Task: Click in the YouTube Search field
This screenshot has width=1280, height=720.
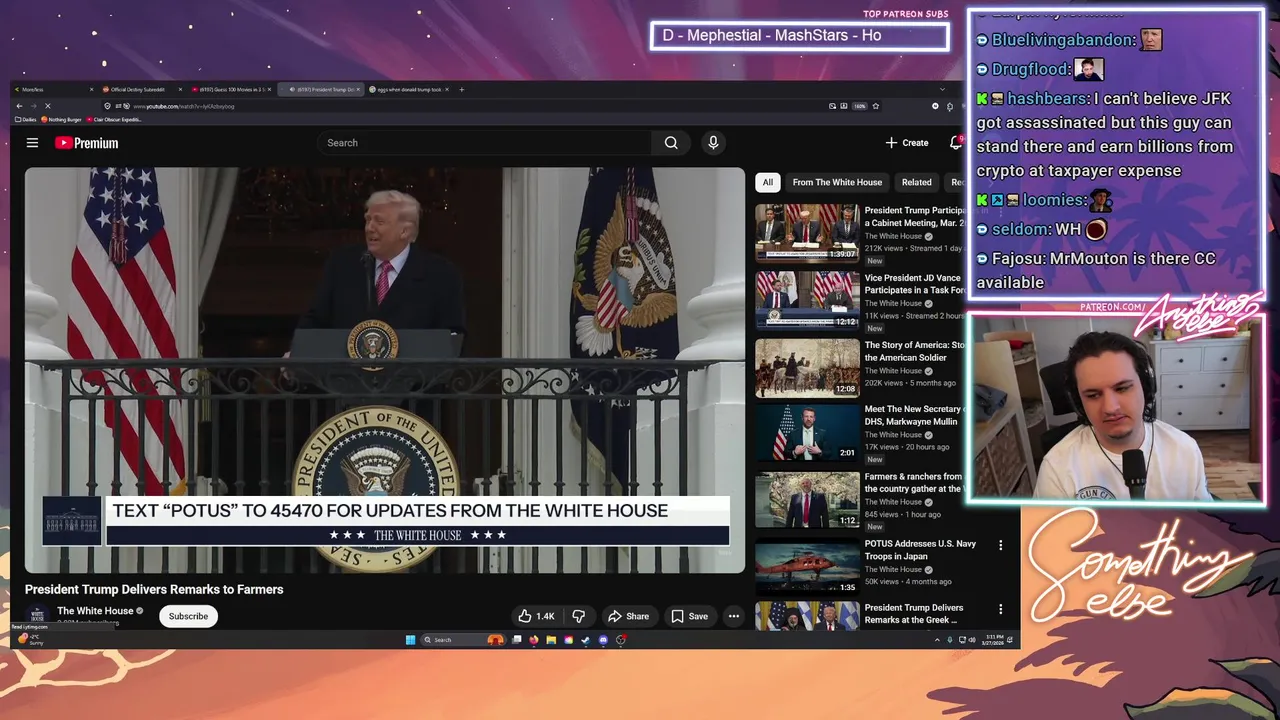Action: point(485,143)
